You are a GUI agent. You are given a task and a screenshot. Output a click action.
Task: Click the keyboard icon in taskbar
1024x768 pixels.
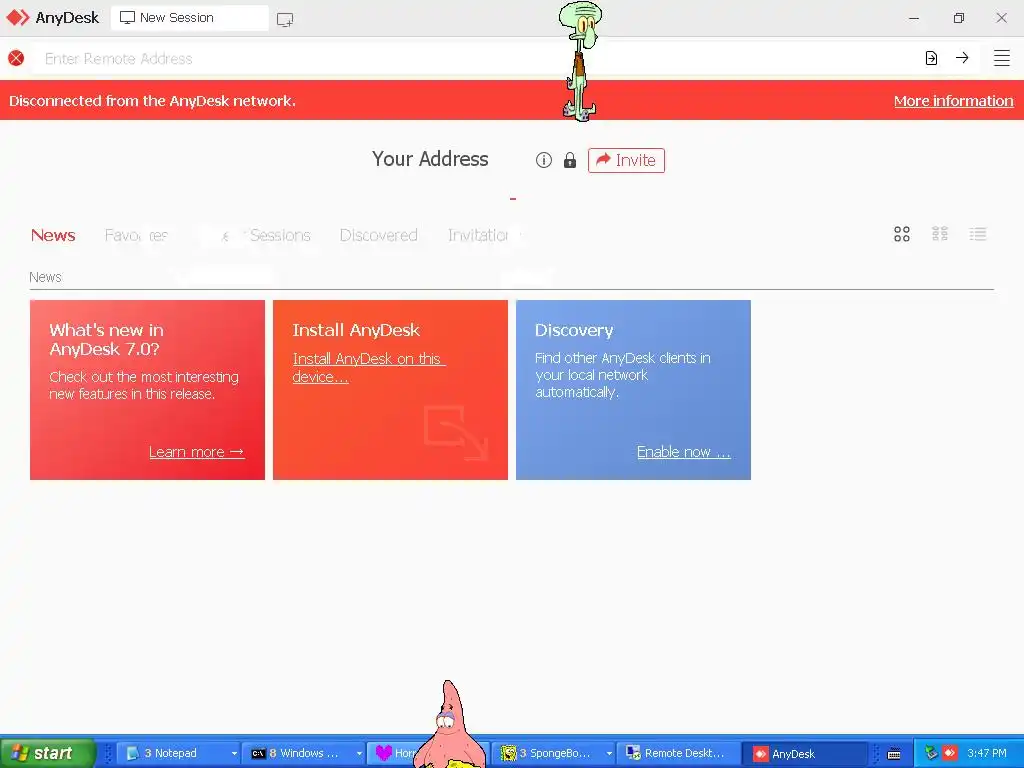(894, 754)
